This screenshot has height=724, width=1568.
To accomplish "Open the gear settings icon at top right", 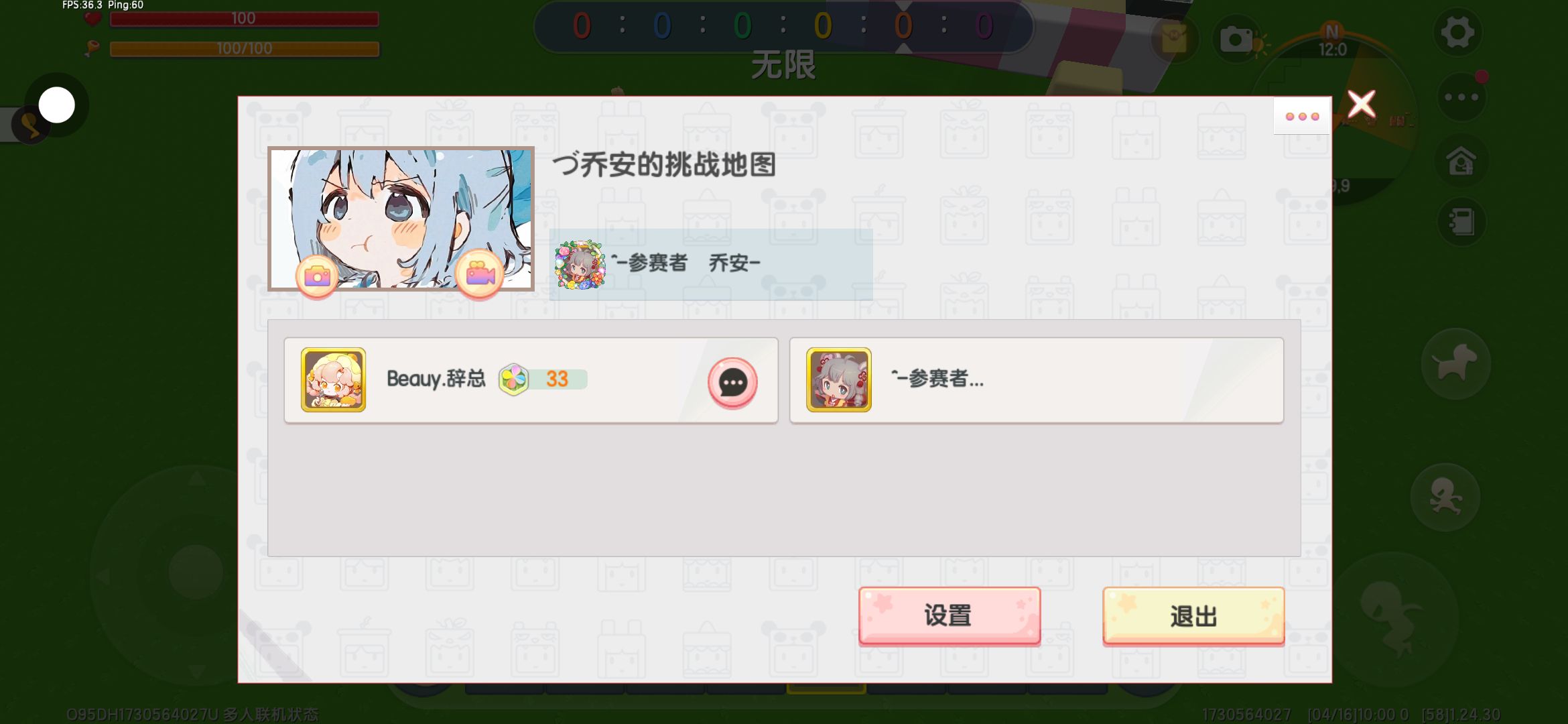I will point(1457,32).
